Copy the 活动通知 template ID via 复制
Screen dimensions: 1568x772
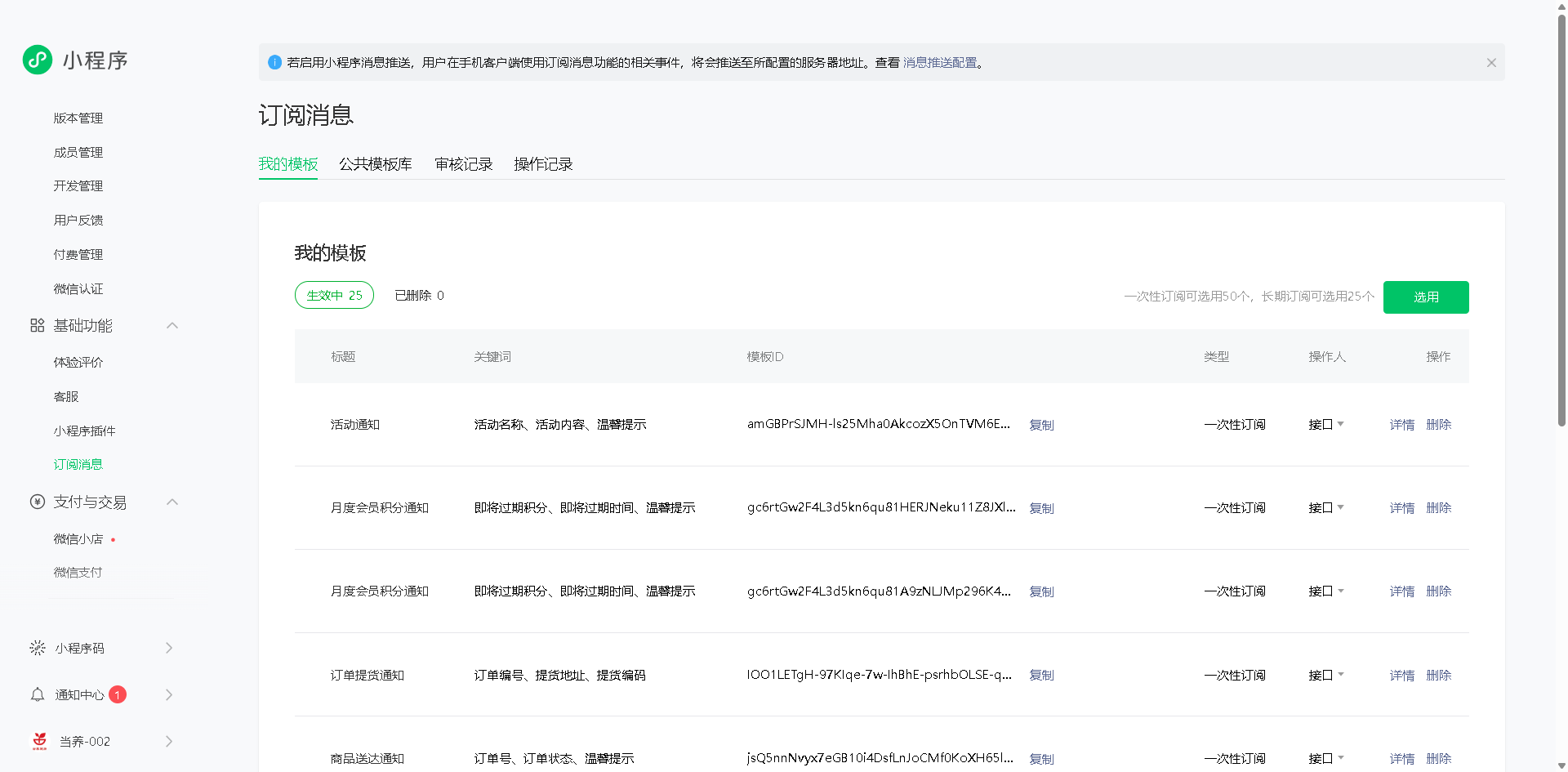pyautogui.click(x=1041, y=425)
